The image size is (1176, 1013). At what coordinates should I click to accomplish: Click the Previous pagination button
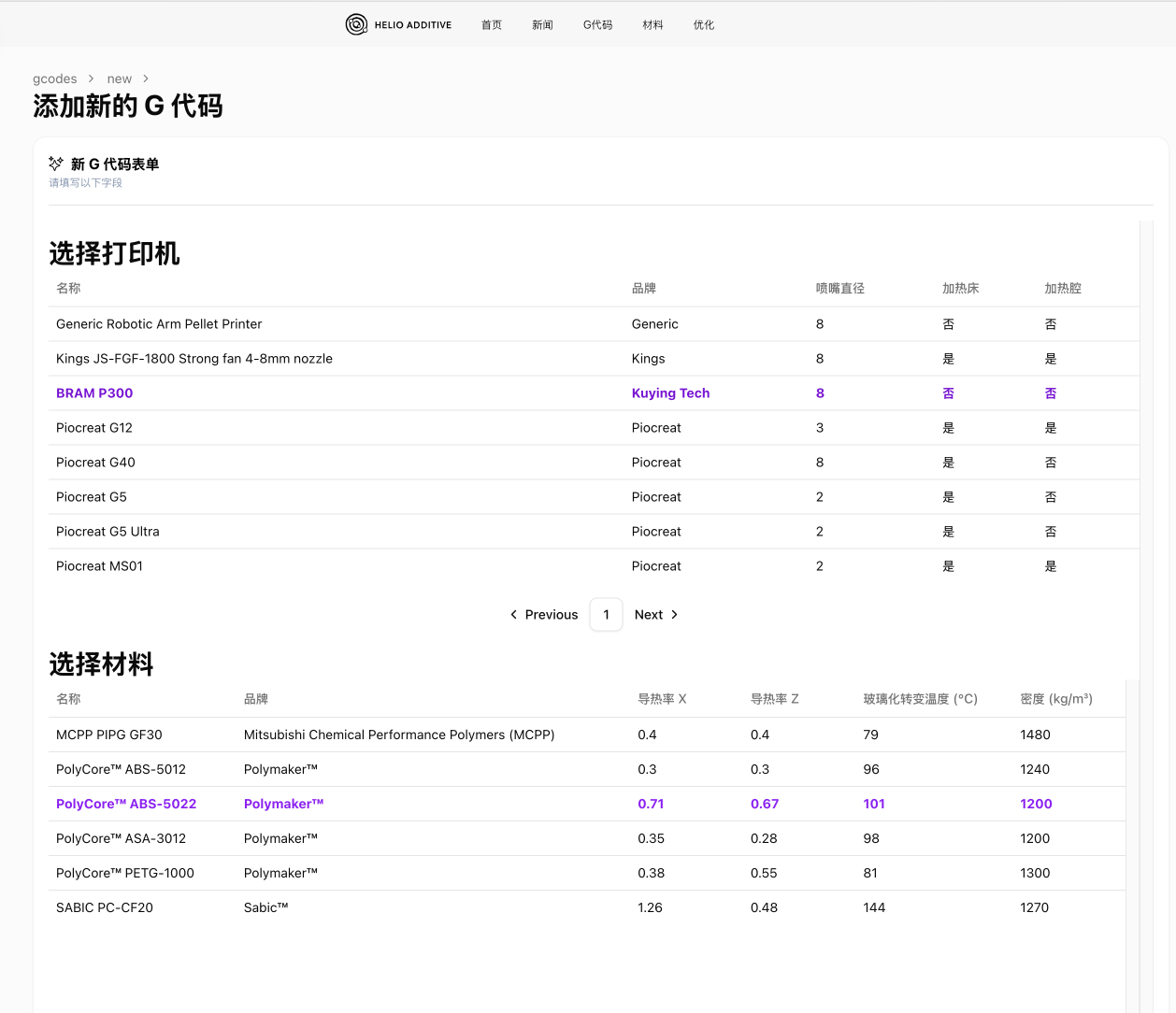tap(544, 615)
